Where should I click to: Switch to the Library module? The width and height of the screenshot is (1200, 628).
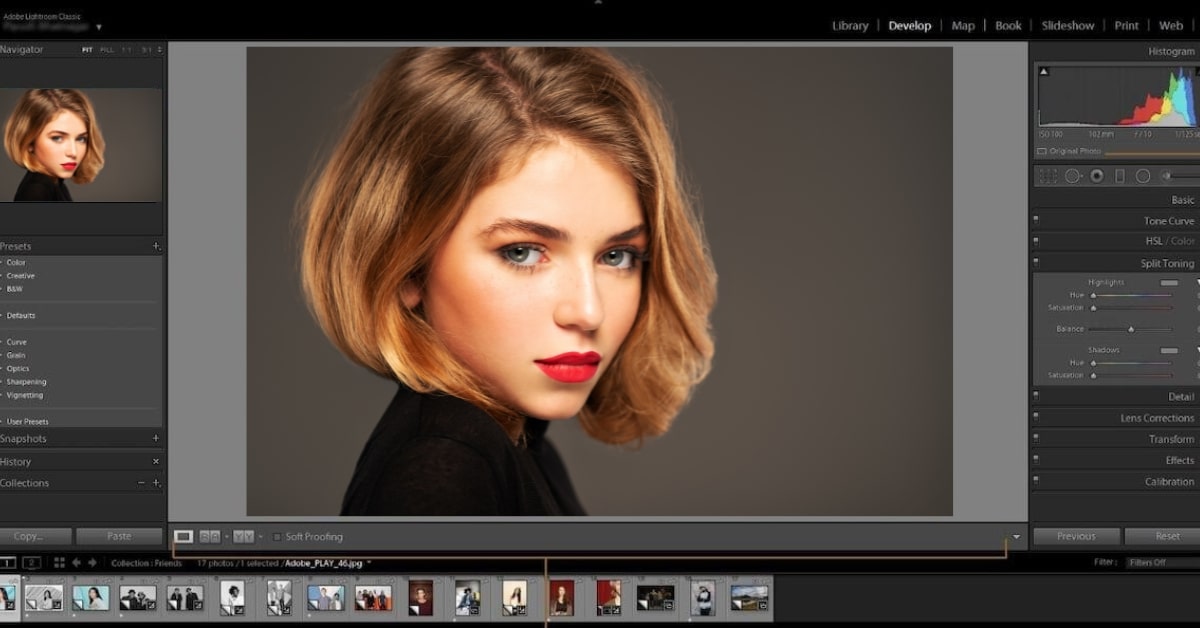[850, 26]
